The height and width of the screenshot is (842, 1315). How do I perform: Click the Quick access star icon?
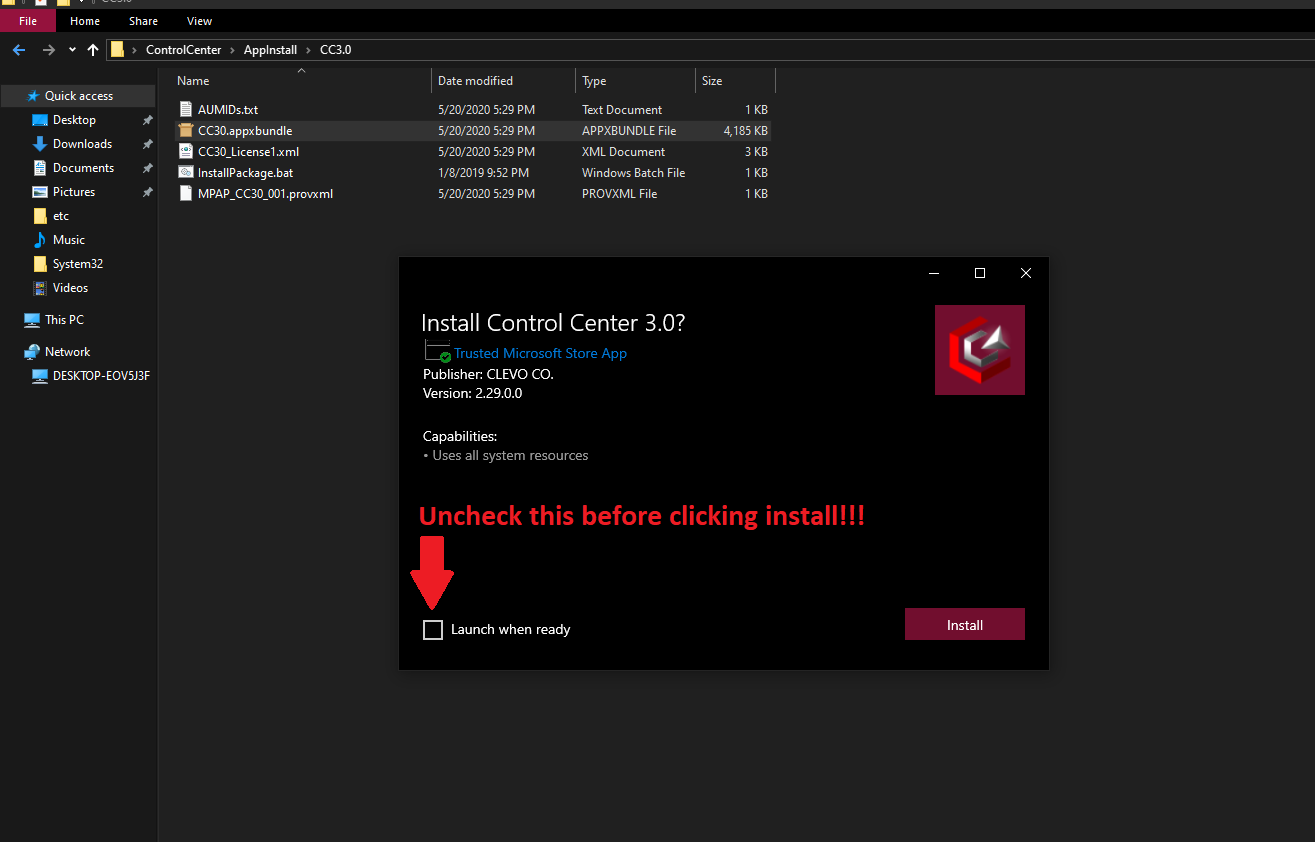click(x=33, y=96)
